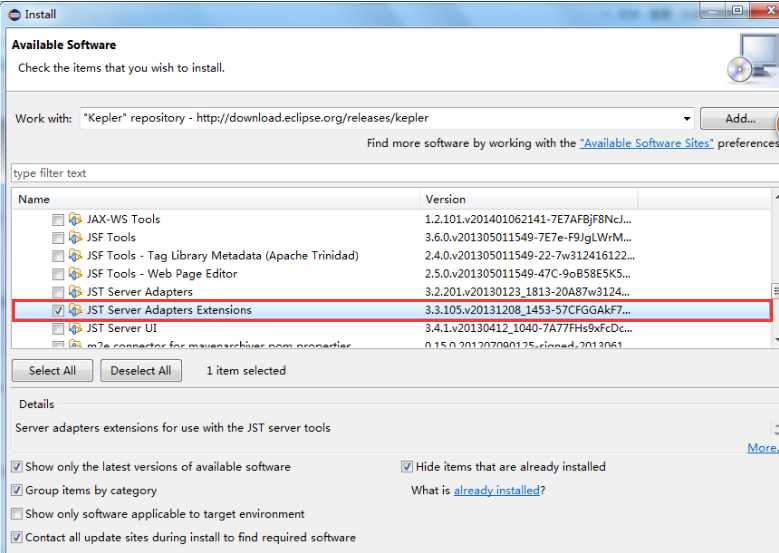Check JSF Tools - Tag Library Metadata checkbox
This screenshot has width=779, height=553.
[x=58, y=256]
